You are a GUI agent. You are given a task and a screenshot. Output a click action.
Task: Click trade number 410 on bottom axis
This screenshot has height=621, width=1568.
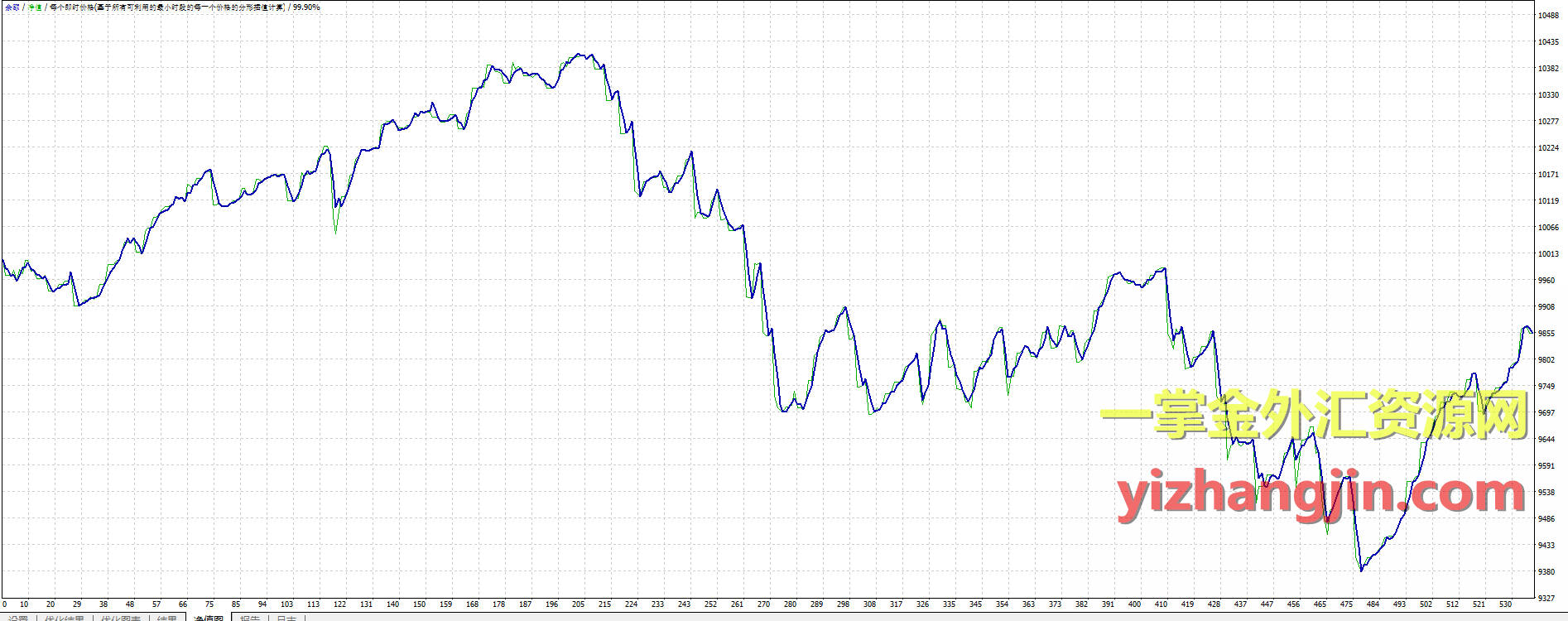coord(1161,604)
